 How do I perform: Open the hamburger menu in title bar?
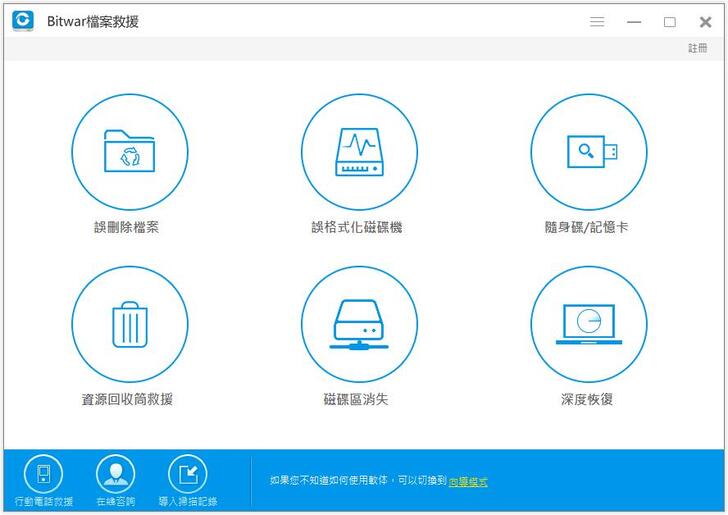[597, 21]
